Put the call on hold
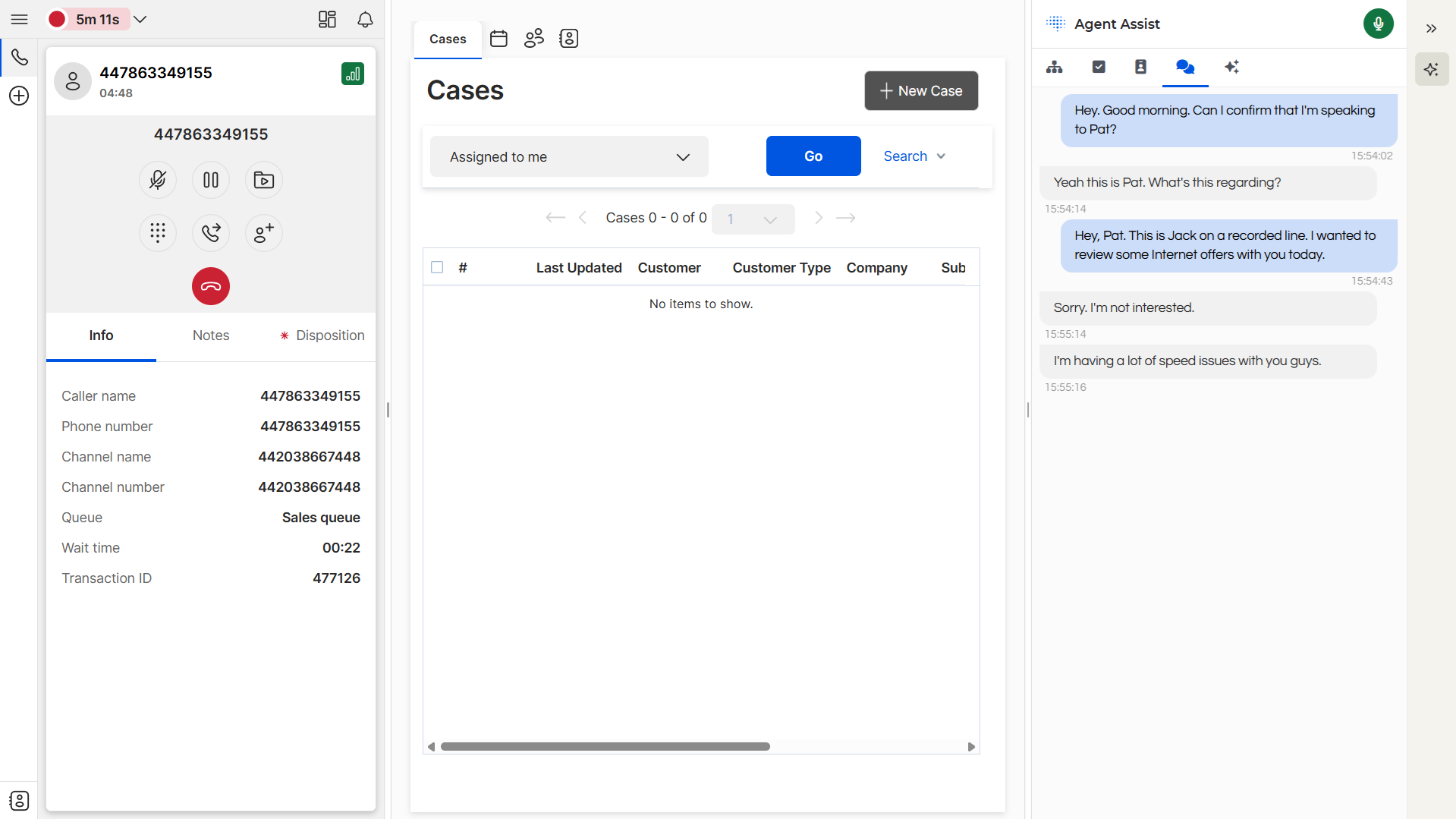Viewport: 1456px width, 819px height. (x=211, y=180)
